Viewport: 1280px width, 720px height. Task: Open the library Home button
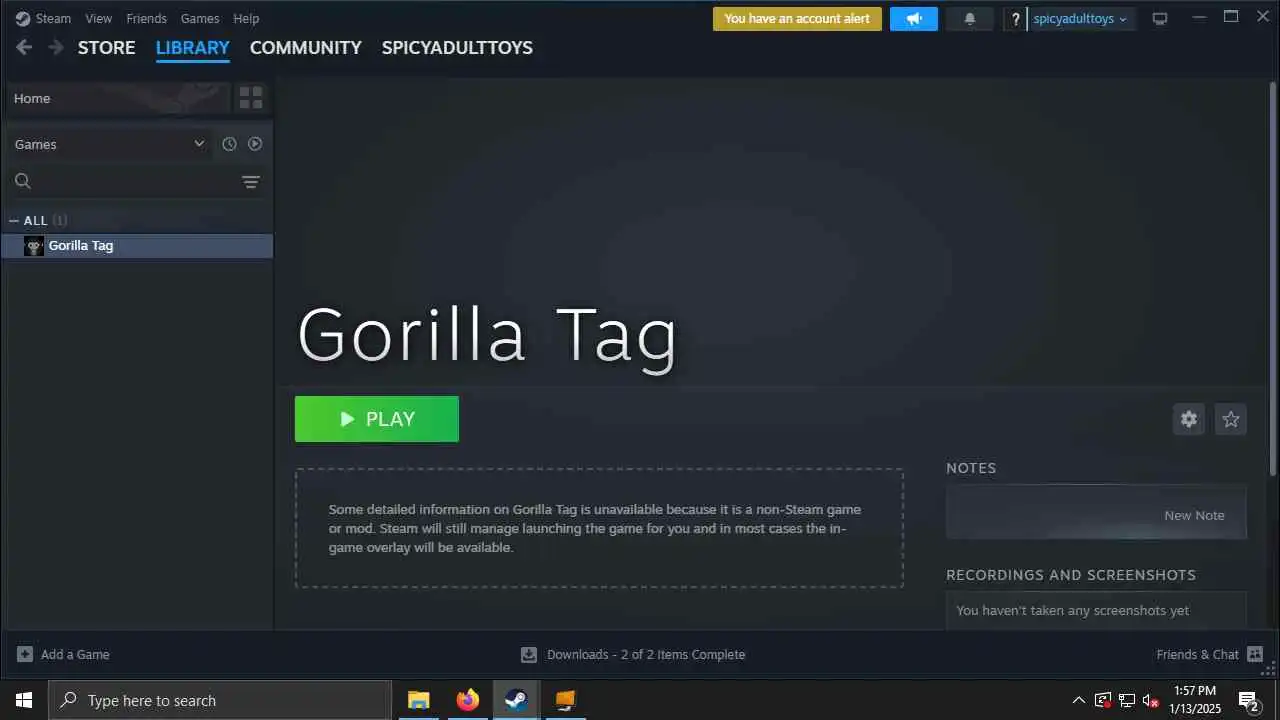point(118,98)
